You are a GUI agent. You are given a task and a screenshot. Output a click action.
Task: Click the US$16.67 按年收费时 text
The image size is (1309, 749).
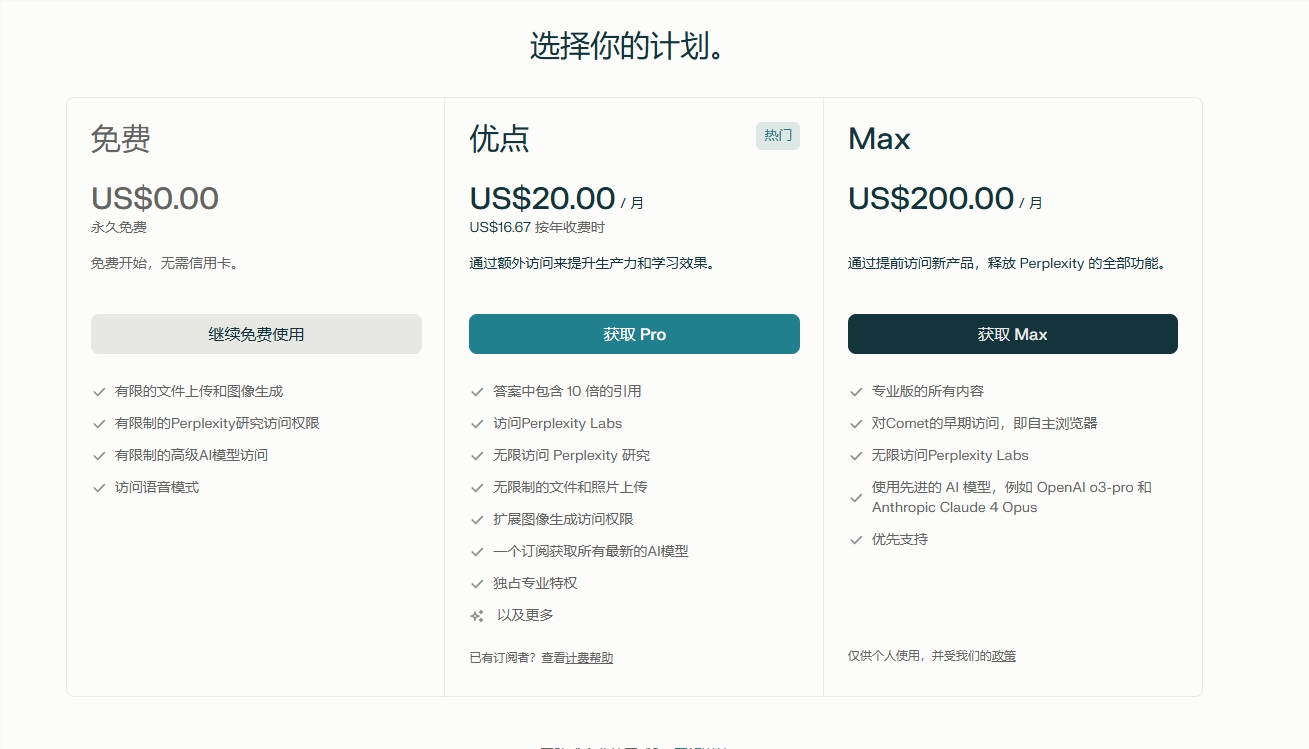537,227
